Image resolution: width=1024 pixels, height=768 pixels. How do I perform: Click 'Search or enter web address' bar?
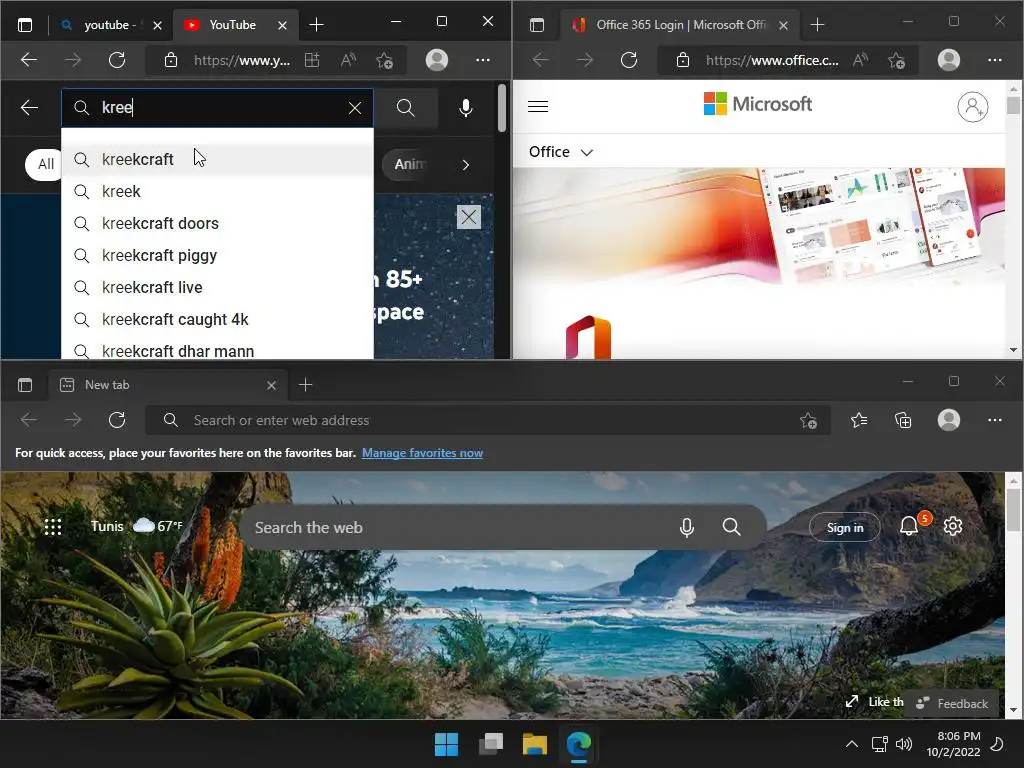(488, 420)
